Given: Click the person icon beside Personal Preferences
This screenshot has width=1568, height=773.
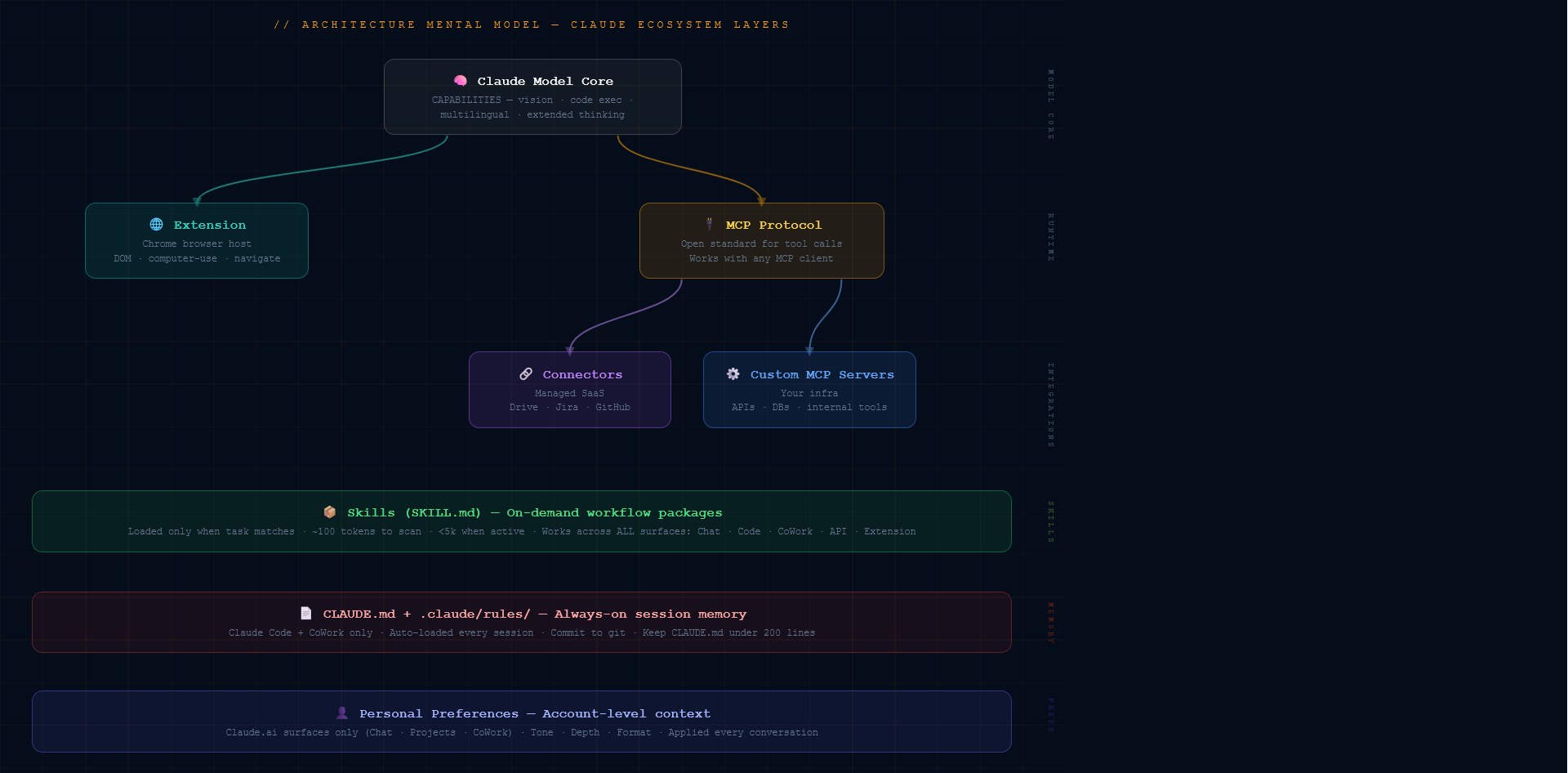Looking at the screenshot, I should pyautogui.click(x=342, y=713).
